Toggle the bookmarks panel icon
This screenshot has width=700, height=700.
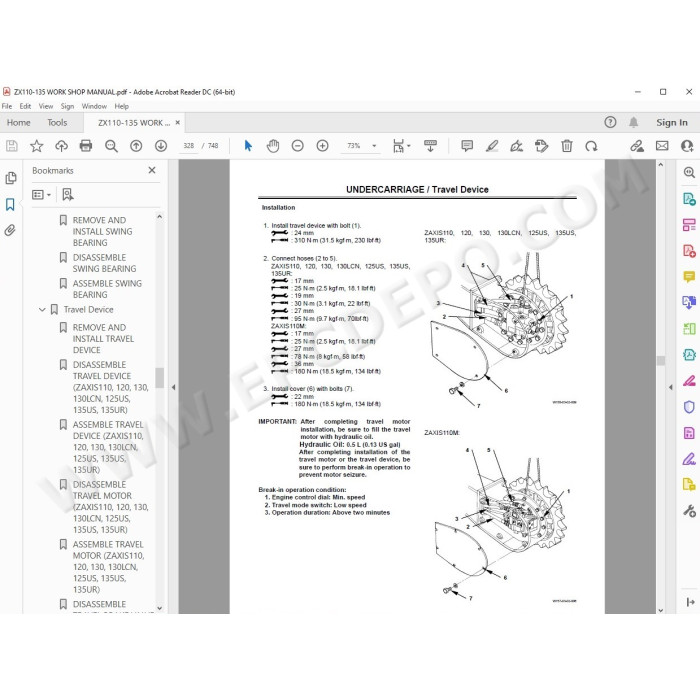coord(10,204)
